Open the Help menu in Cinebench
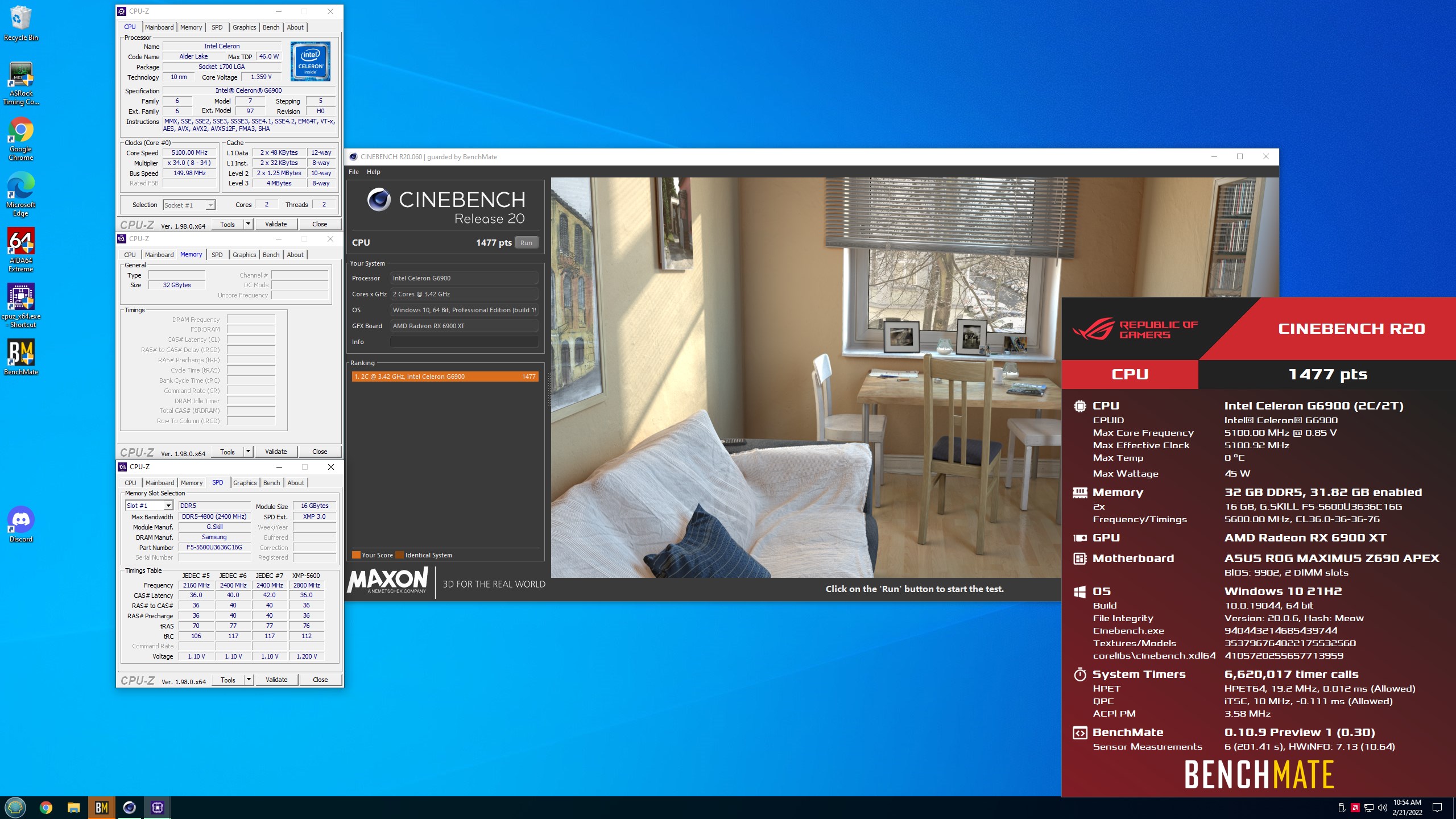Viewport: 1456px width, 819px height. 373,172
